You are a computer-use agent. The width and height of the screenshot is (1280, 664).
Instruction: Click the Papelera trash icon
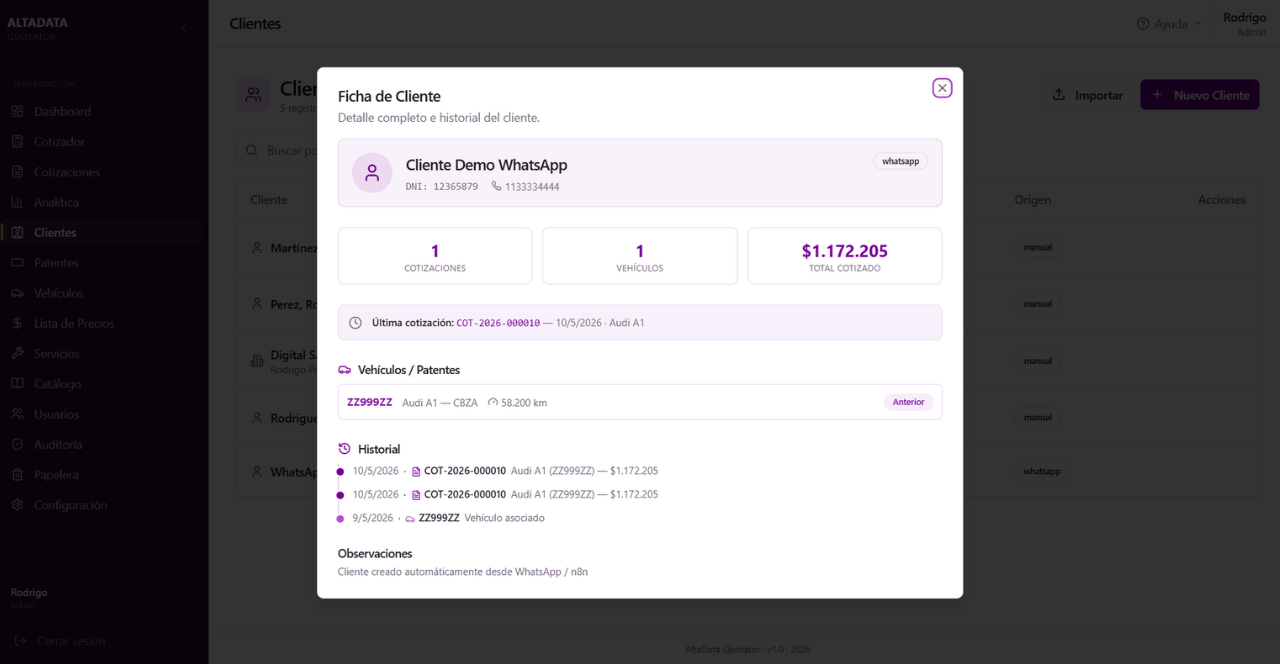[x=17, y=475]
